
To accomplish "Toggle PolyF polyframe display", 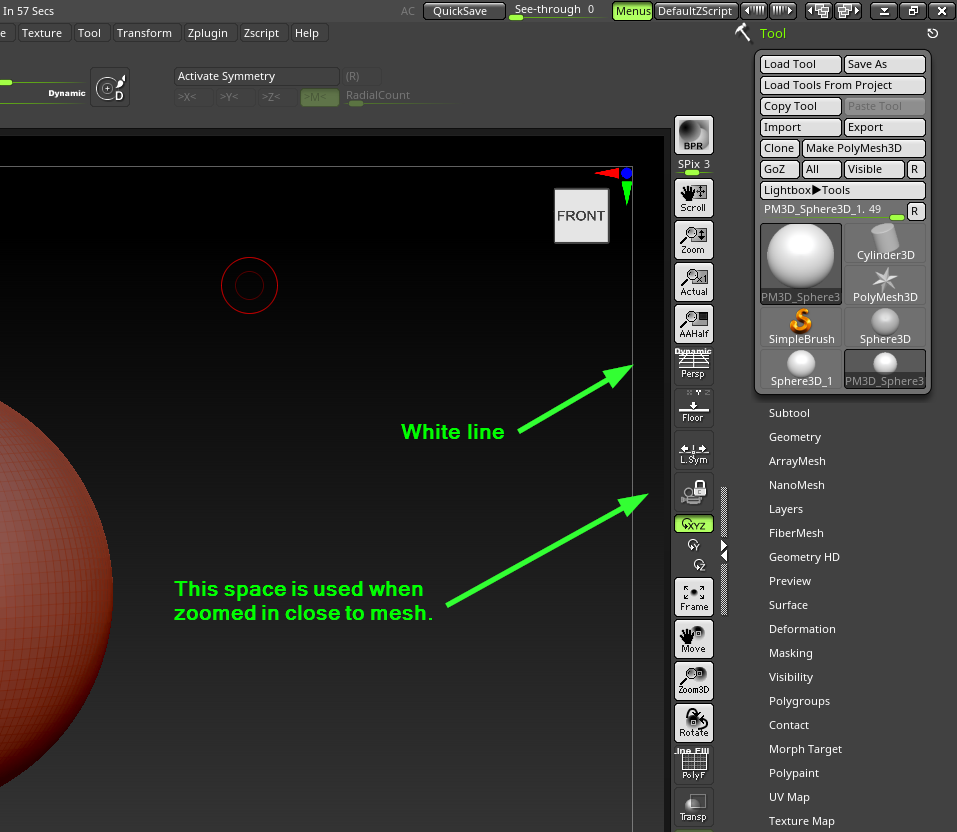I will [x=693, y=765].
